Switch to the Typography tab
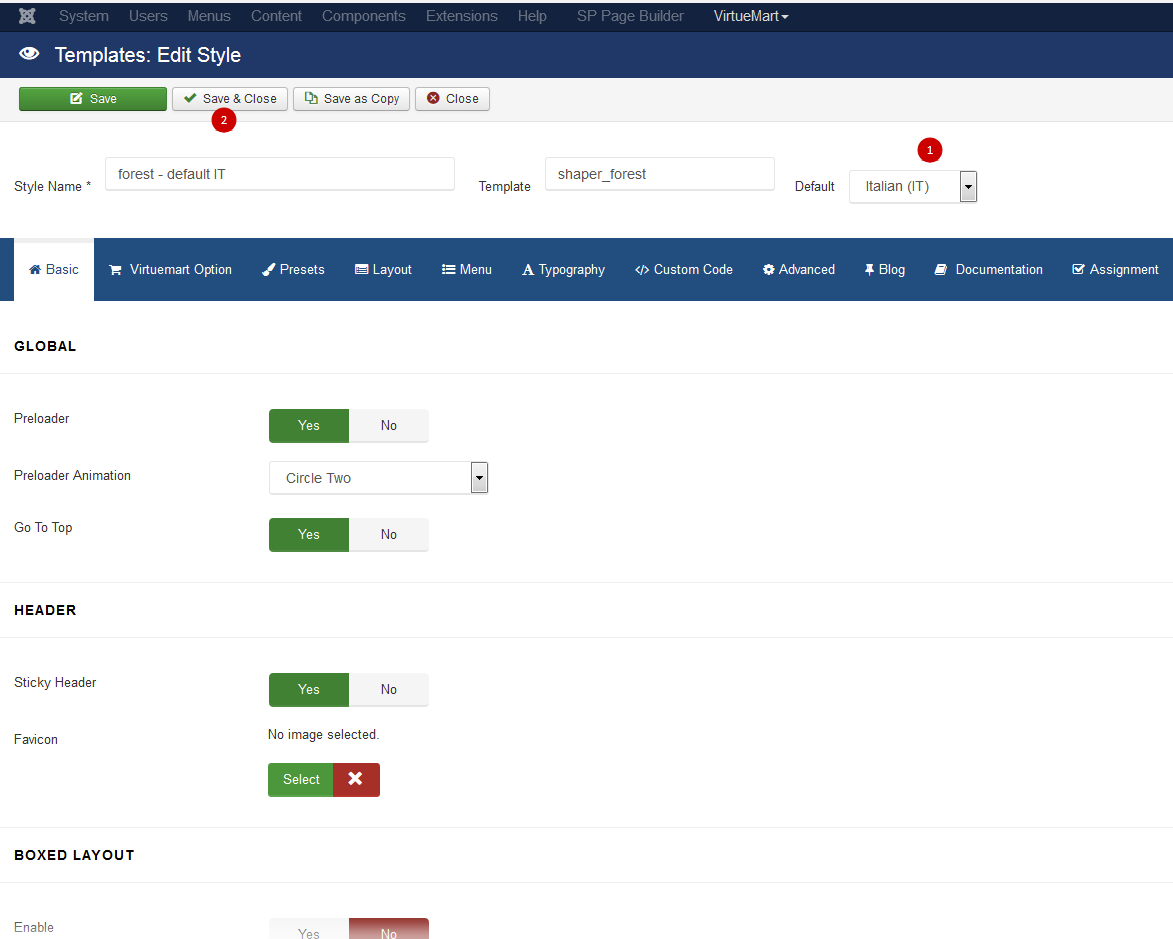The height and width of the screenshot is (939, 1173). pos(563,269)
